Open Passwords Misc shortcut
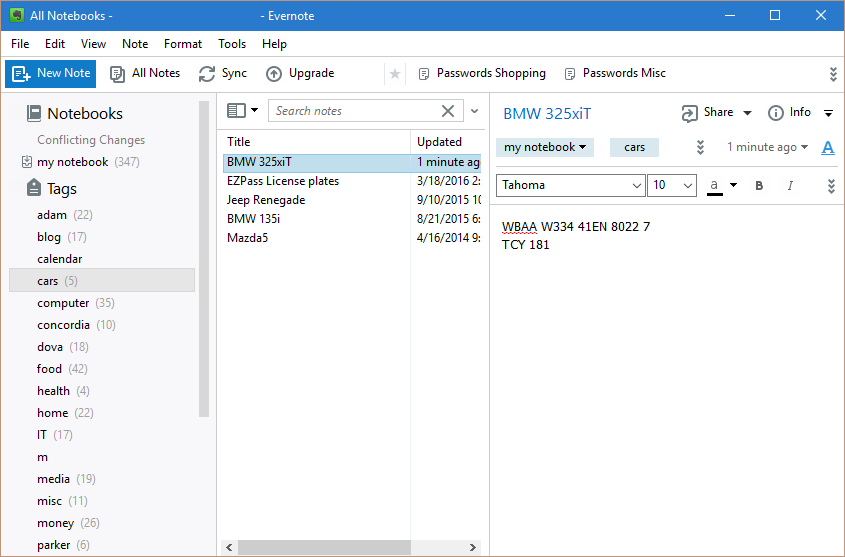 click(x=615, y=73)
